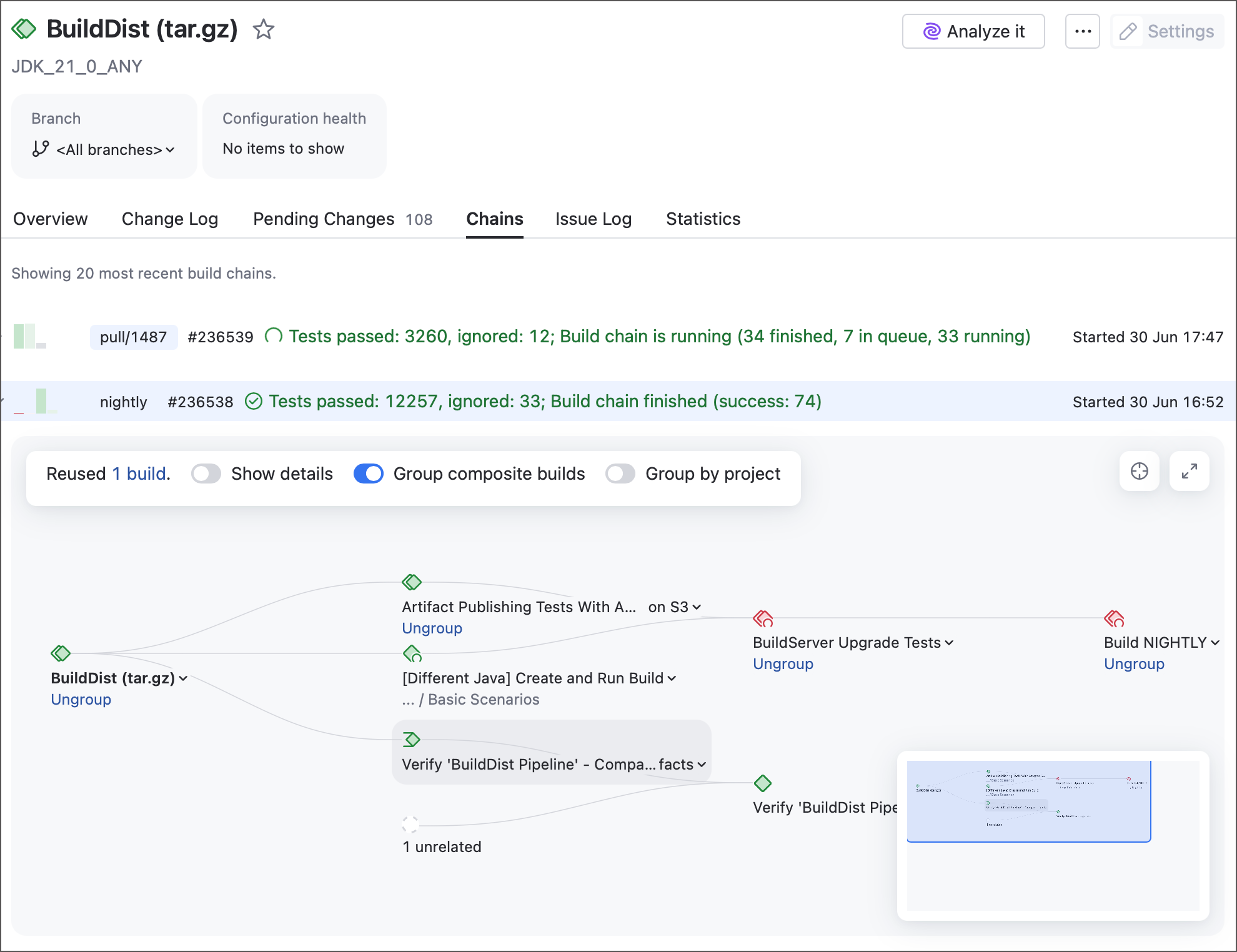This screenshot has height=952, width=1237.
Task: Click the 1 unrelated node label
Action: coord(442,847)
